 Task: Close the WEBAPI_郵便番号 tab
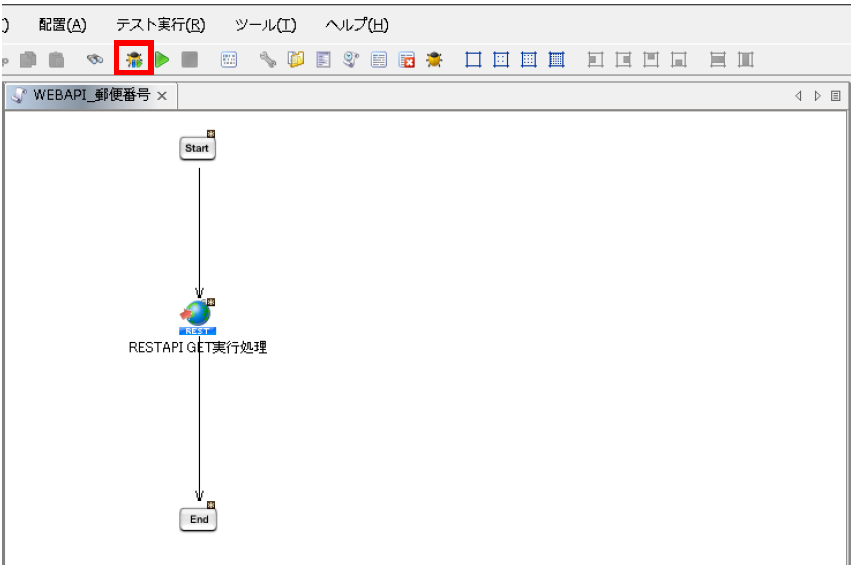click(162, 96)
